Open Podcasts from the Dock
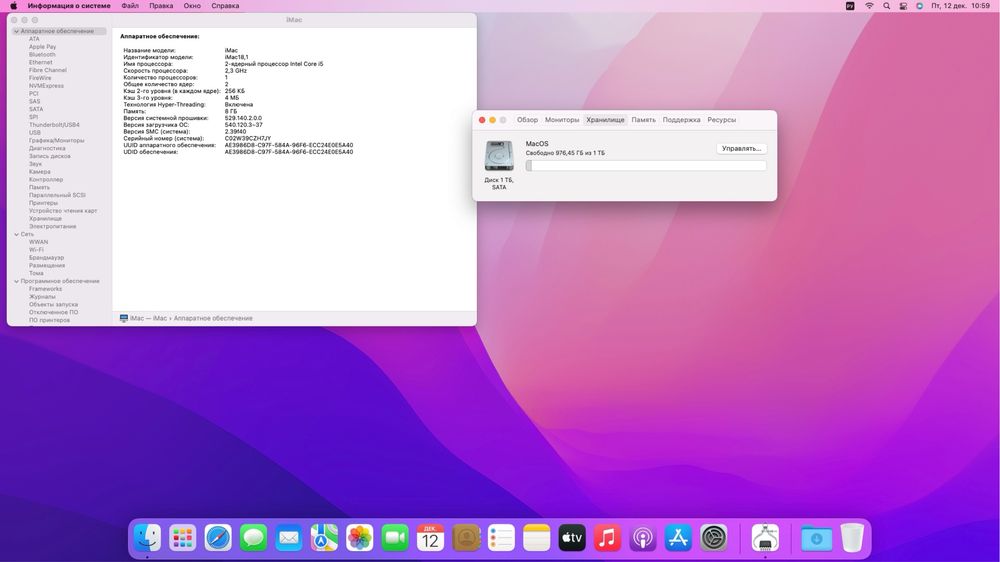The height and width of the screenshot is (562, 1000). coord(643,538)
